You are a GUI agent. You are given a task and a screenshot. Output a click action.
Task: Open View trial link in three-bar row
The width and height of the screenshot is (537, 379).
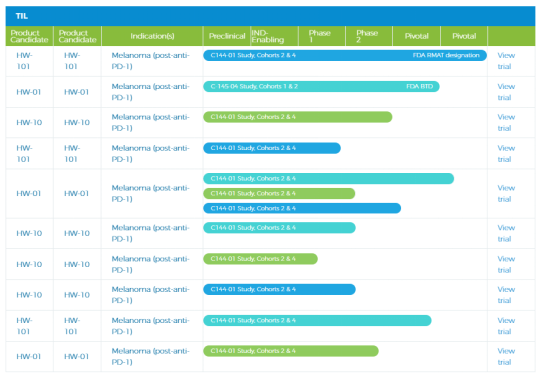click(506, 193)
